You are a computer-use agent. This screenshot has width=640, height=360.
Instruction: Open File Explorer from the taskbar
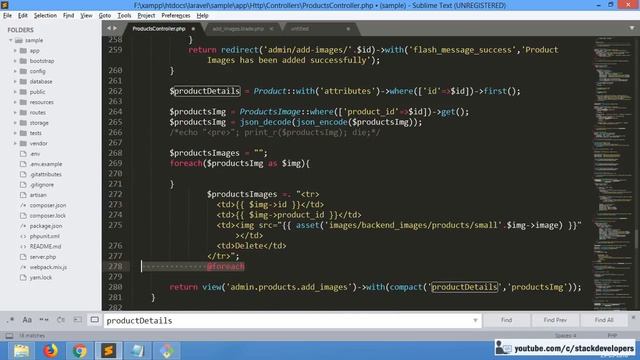(21, 351)
